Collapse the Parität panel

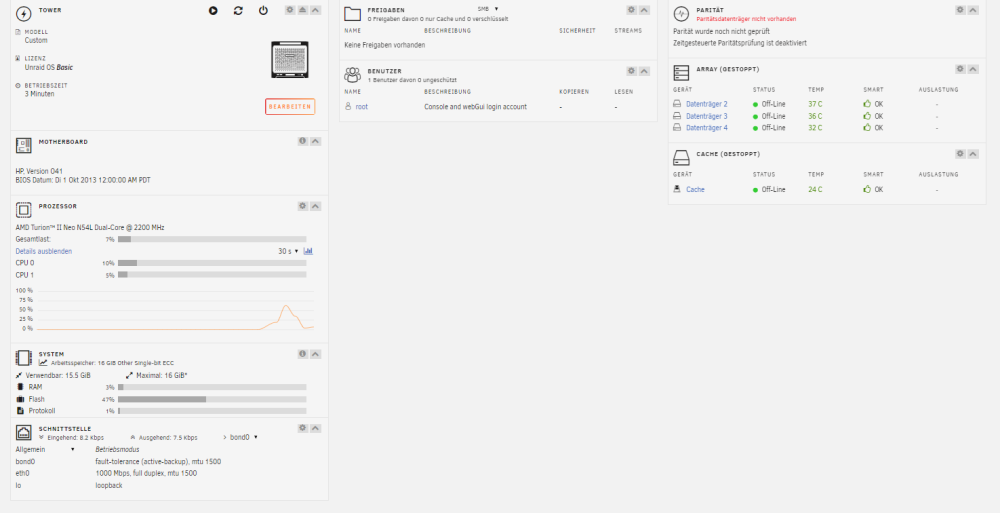click(973, 10)
